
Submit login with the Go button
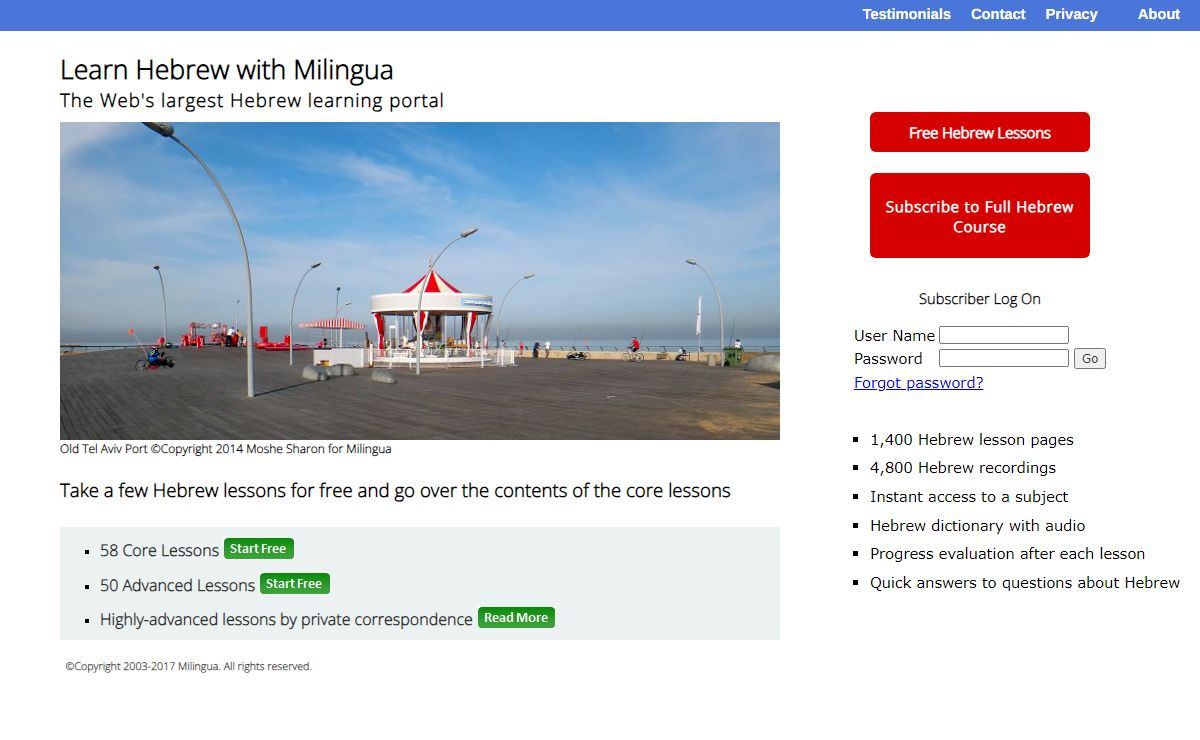pos(1090,358)
